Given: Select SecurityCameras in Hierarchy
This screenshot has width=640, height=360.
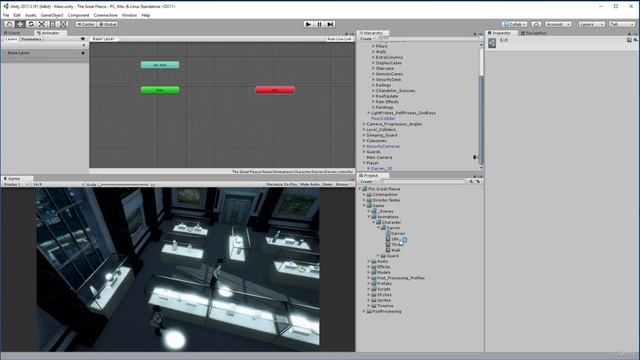Looking at the screenshot, I should 383,146.
